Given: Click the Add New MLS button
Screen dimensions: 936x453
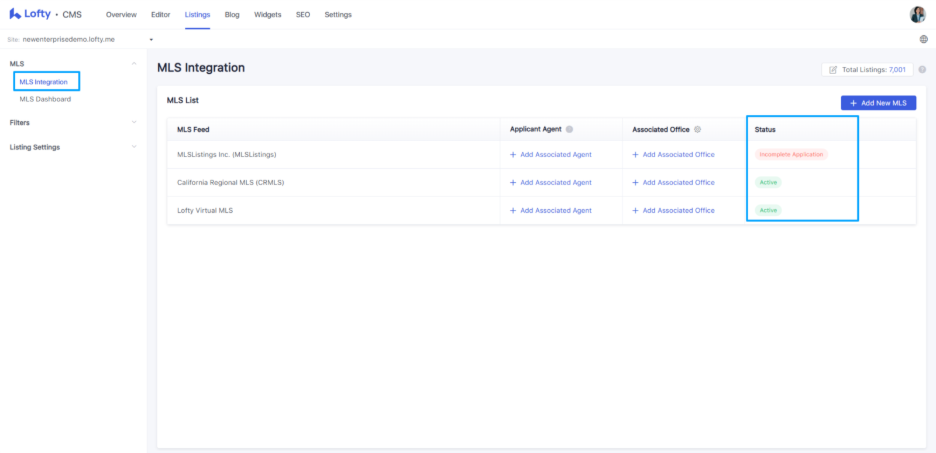Looking at the screenshot, I should pos(878,103).
